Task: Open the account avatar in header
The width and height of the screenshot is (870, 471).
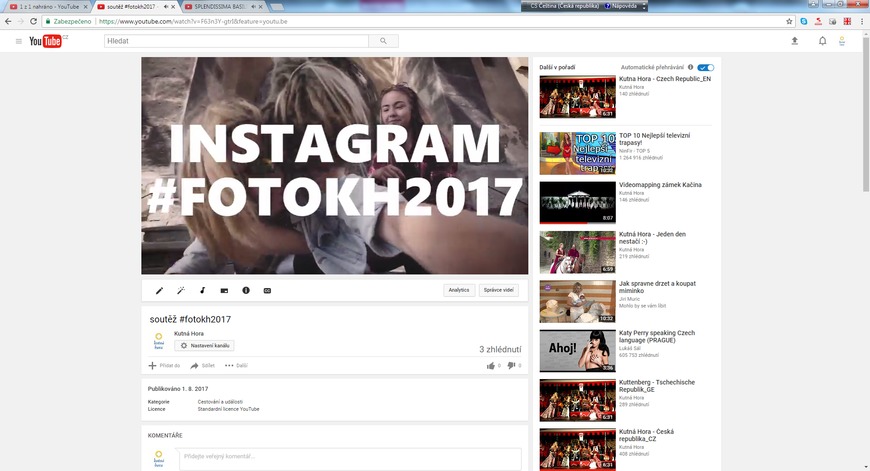Action: [842, 41]
